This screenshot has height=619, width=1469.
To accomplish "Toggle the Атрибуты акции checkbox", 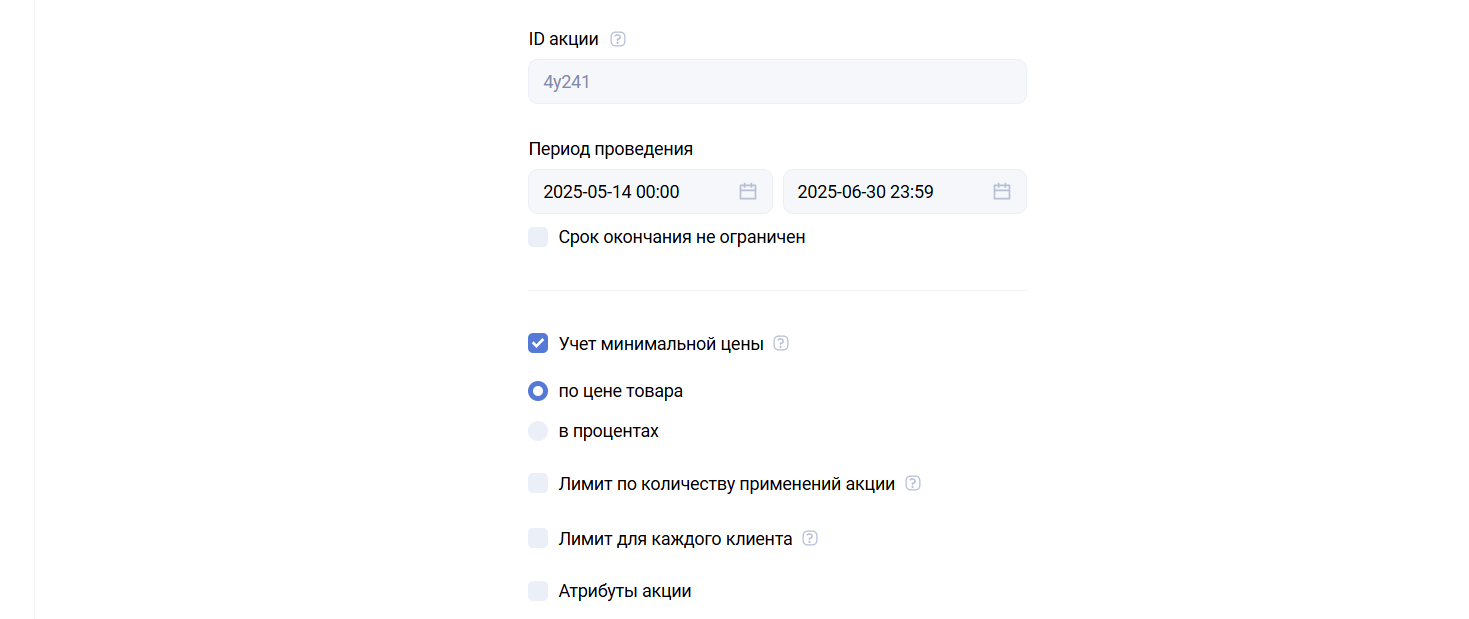I will [x=538, y=591].
